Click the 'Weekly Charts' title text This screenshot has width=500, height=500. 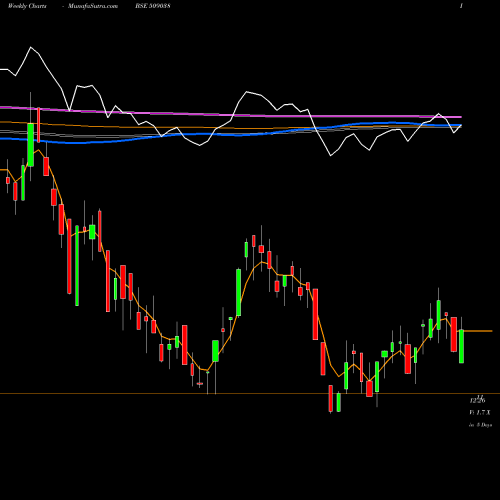(27, 6)
